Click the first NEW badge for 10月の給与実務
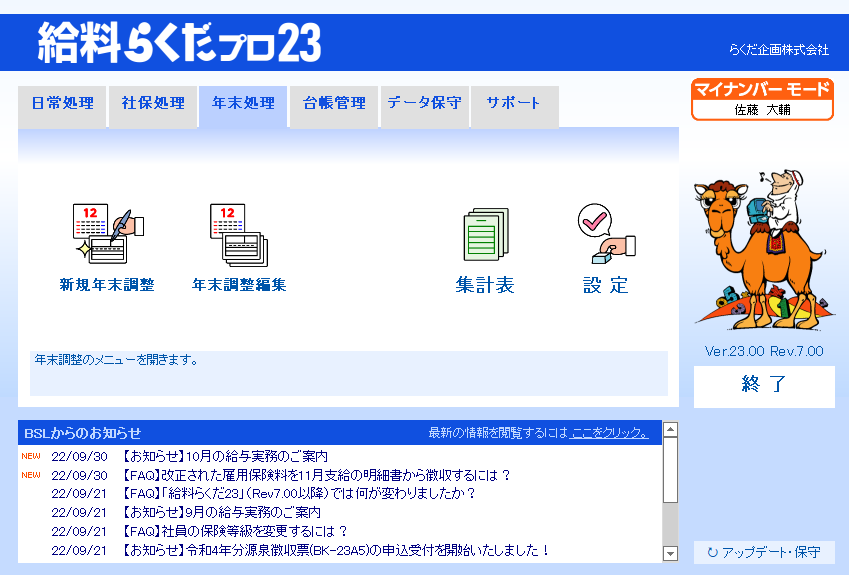The height and width of the screenshot is (575, 849). pyautogui.click(x=31, y=456)
